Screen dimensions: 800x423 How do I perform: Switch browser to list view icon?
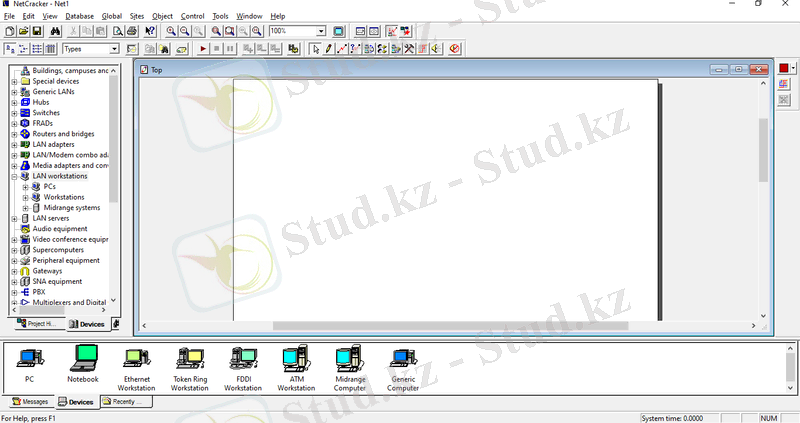[37, 49]
